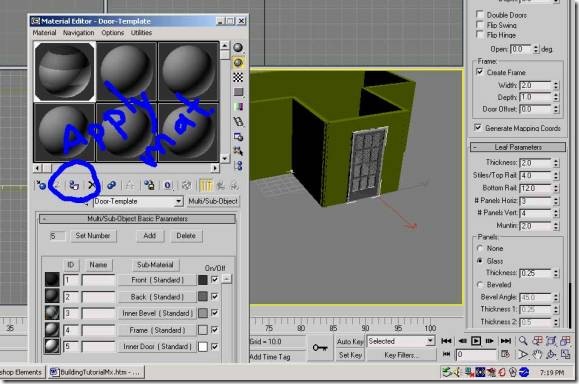
Task: Select the Beveled panels radio button
Action: pyautogui.click(x=480, y=285)
